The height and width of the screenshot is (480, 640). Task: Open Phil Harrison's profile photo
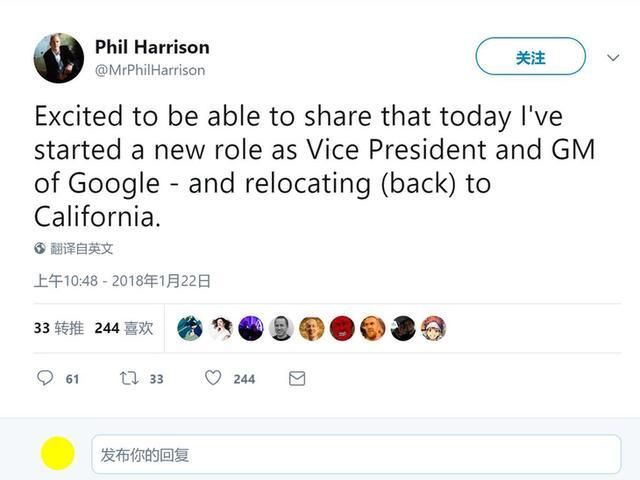58,58
